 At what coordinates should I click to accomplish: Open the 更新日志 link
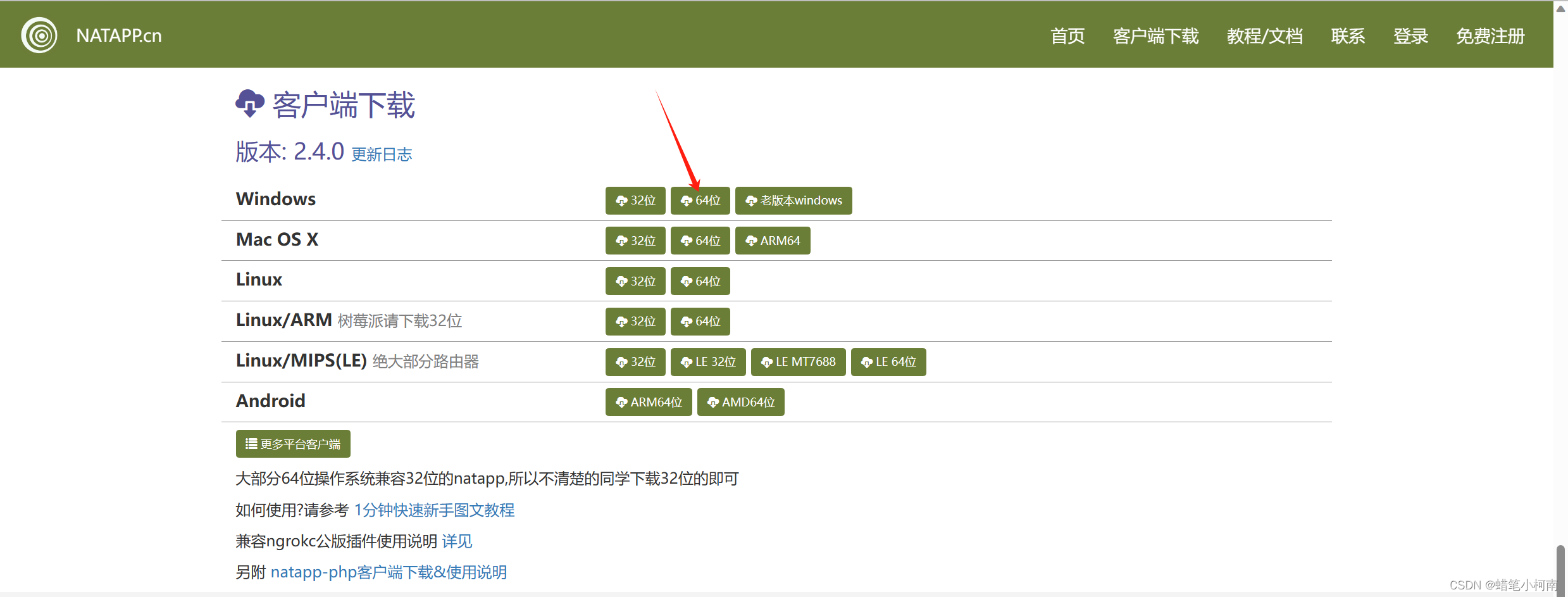point(382,154)
